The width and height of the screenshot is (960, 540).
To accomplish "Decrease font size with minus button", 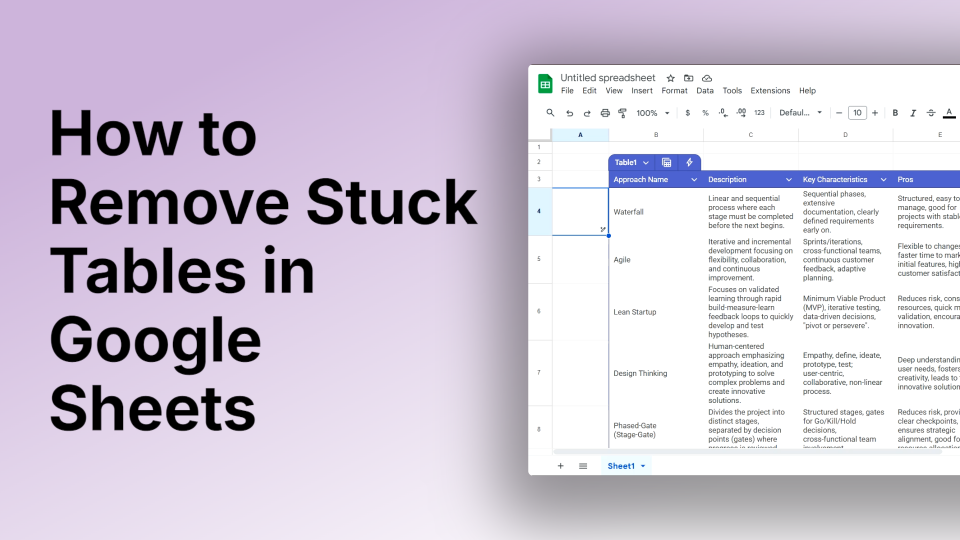I will (x=839, y=113).
